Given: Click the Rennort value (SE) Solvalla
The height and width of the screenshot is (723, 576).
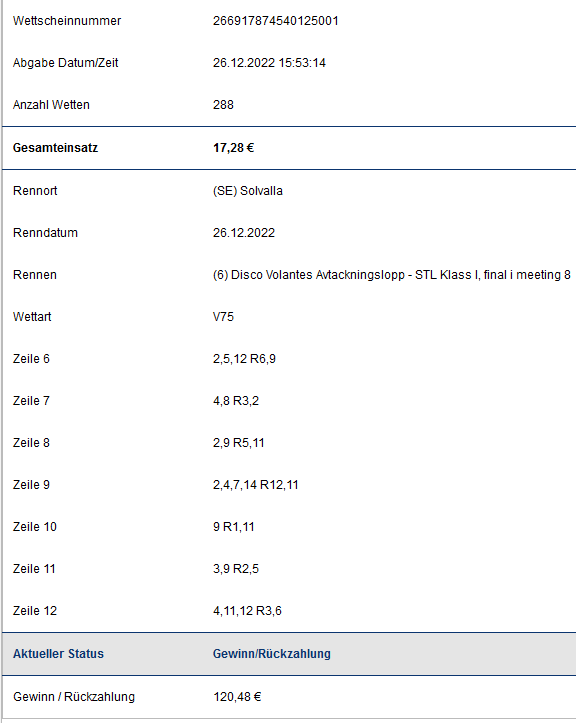Looking at the screenshot, I should 248,190.
